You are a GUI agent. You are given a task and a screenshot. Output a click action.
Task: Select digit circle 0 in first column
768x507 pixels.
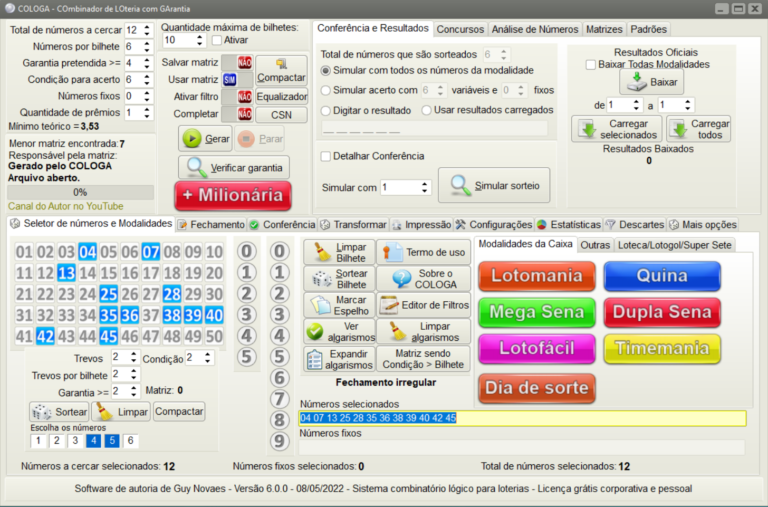tap(246, 251)
